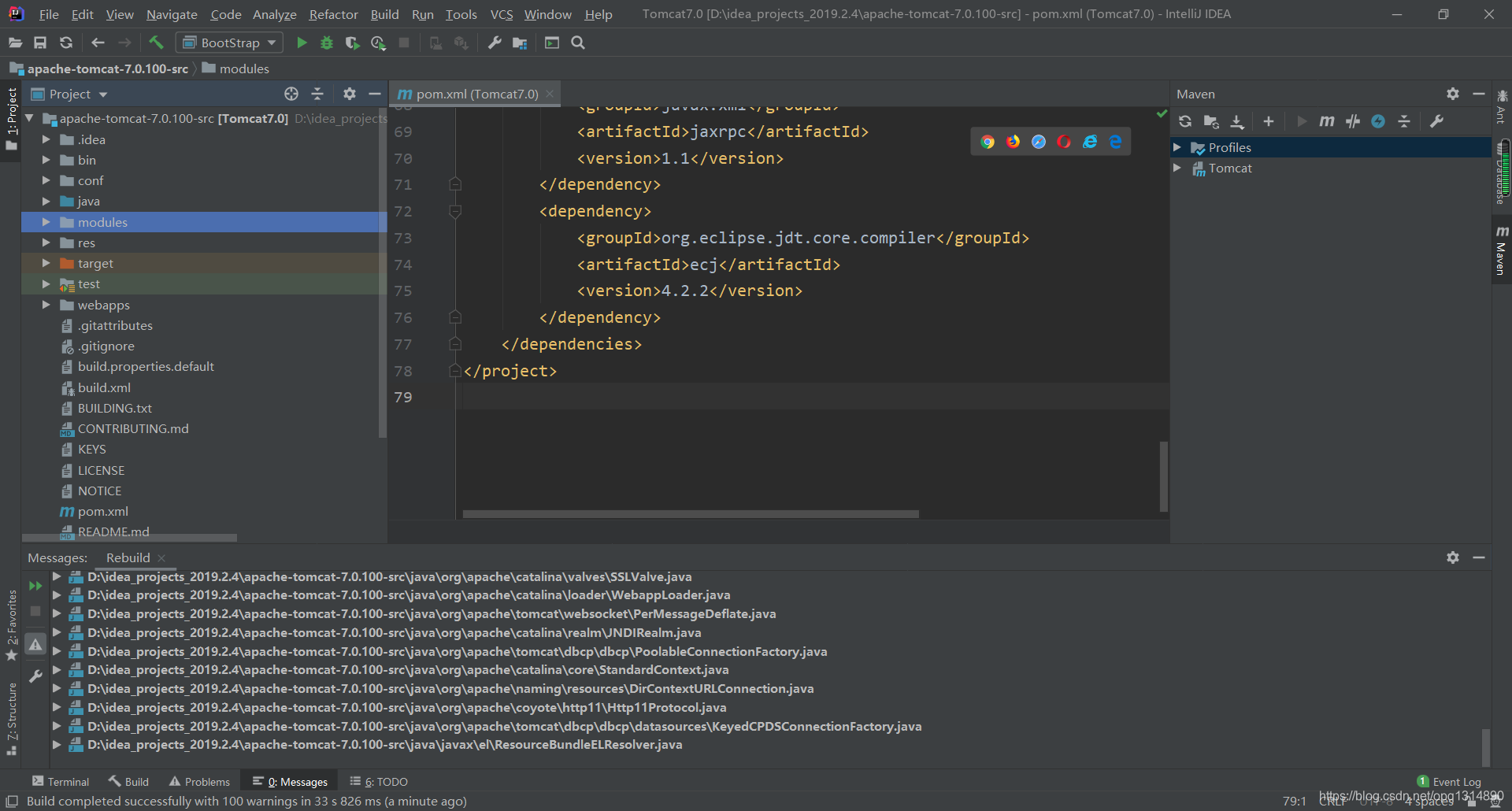This screenshot has height=811, width=1512.
Task: Click cursor position 79:1 in status bar
Action: 1294,801
